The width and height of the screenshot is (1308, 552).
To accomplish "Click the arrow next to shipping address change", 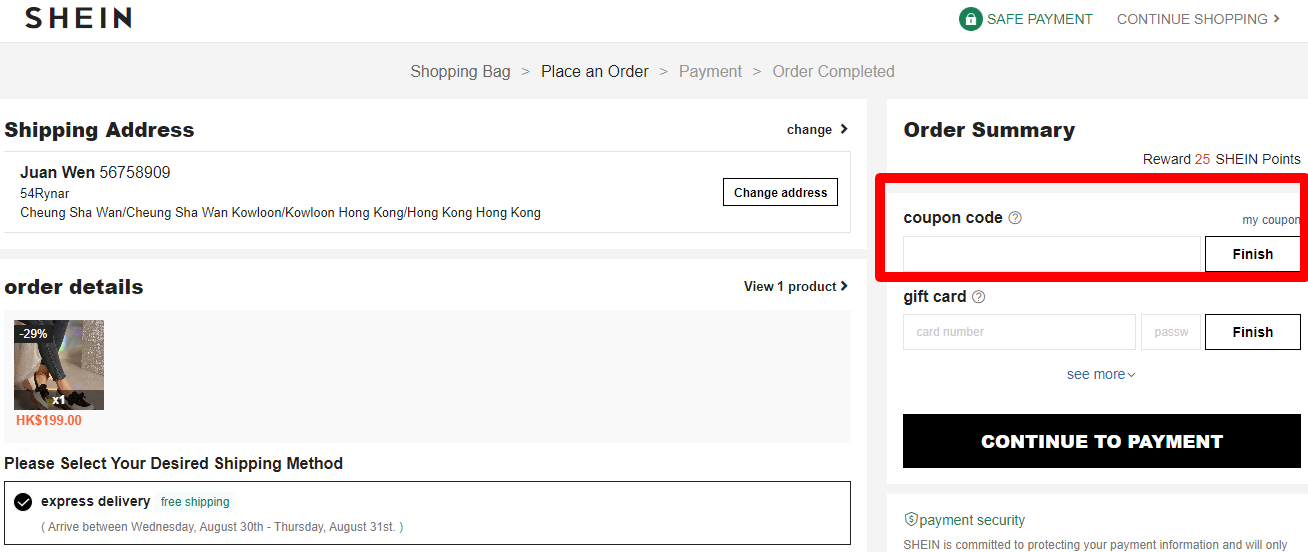I will (844, 129).
